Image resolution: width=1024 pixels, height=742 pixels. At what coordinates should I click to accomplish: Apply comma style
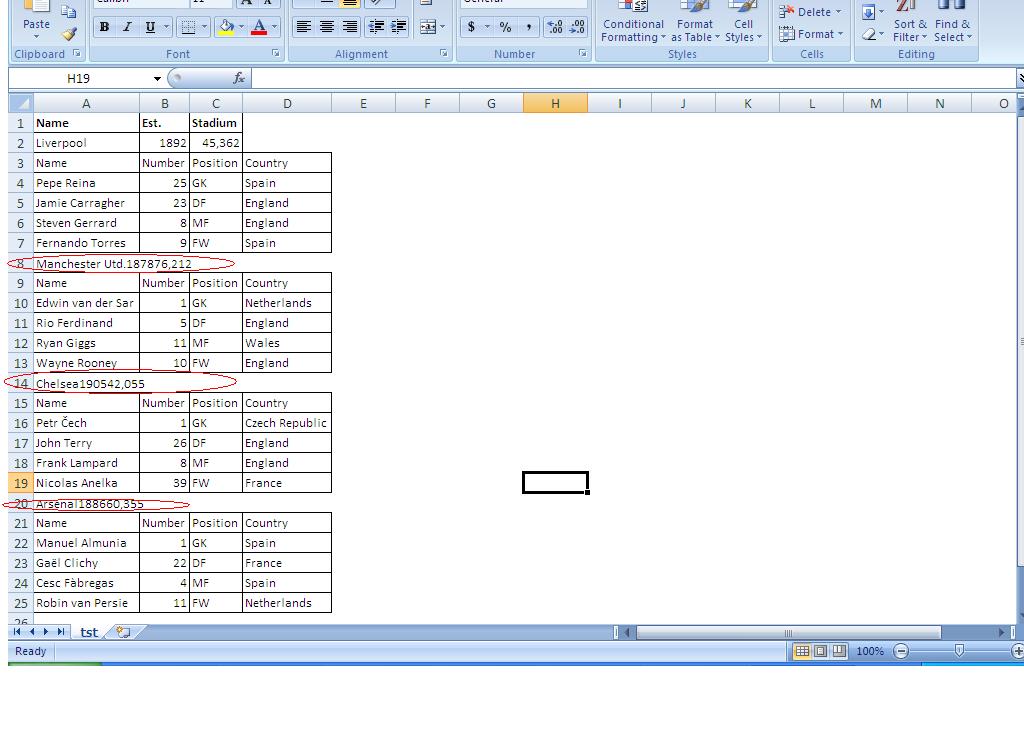coord(528,27)
